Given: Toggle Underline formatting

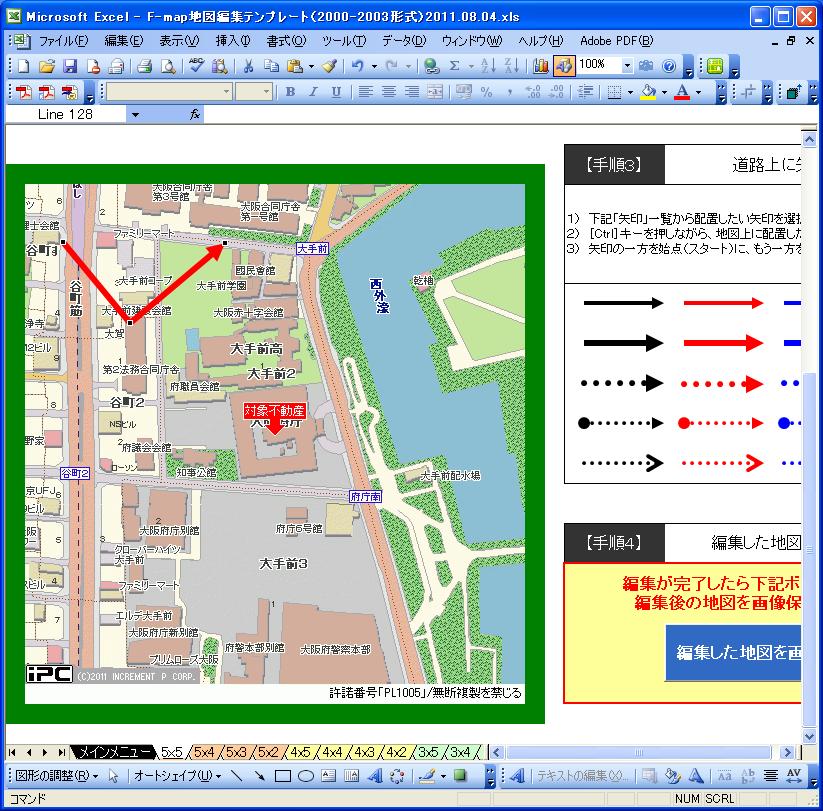Looking at the screenshot, I should click(x=336, y=92).
